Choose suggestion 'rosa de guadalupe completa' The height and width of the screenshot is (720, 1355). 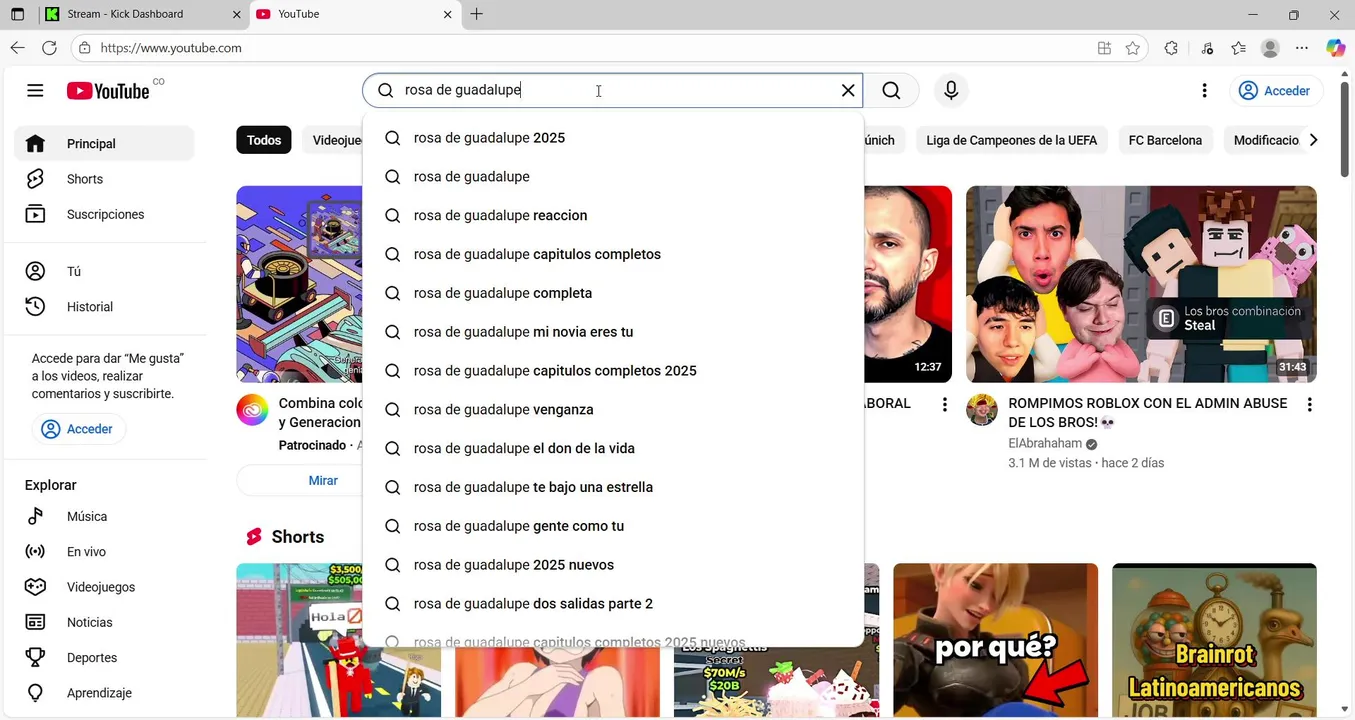[613, 293]
